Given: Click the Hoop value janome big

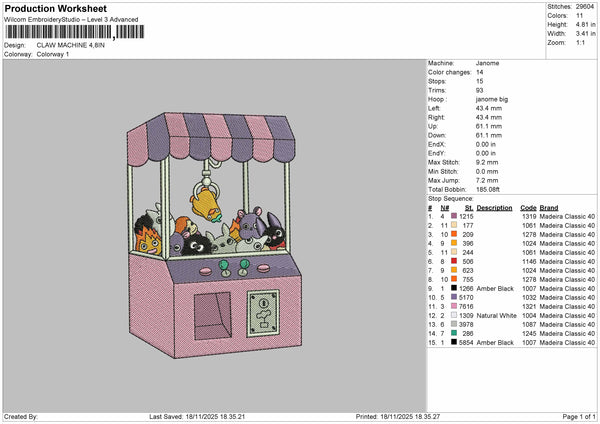Looking at the screenshot, I should coord(492,99).
